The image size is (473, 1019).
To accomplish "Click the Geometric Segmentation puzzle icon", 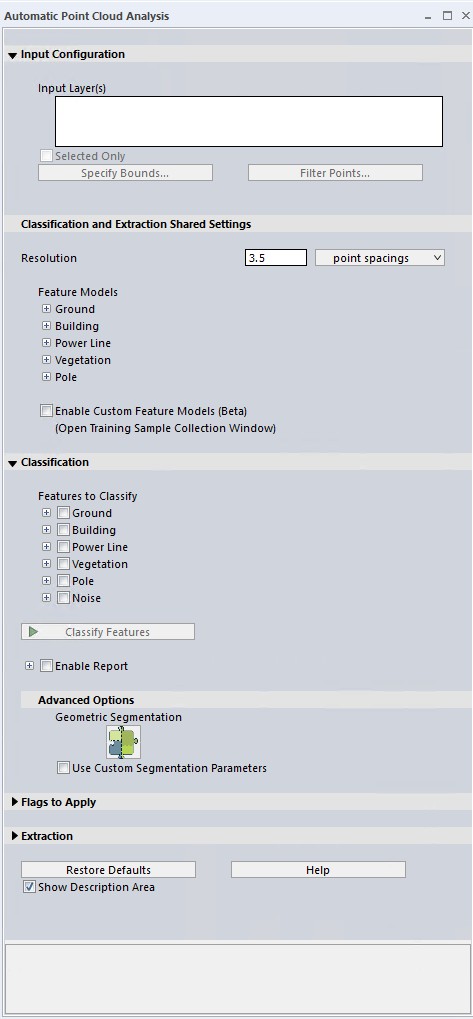I will [123, 742].
